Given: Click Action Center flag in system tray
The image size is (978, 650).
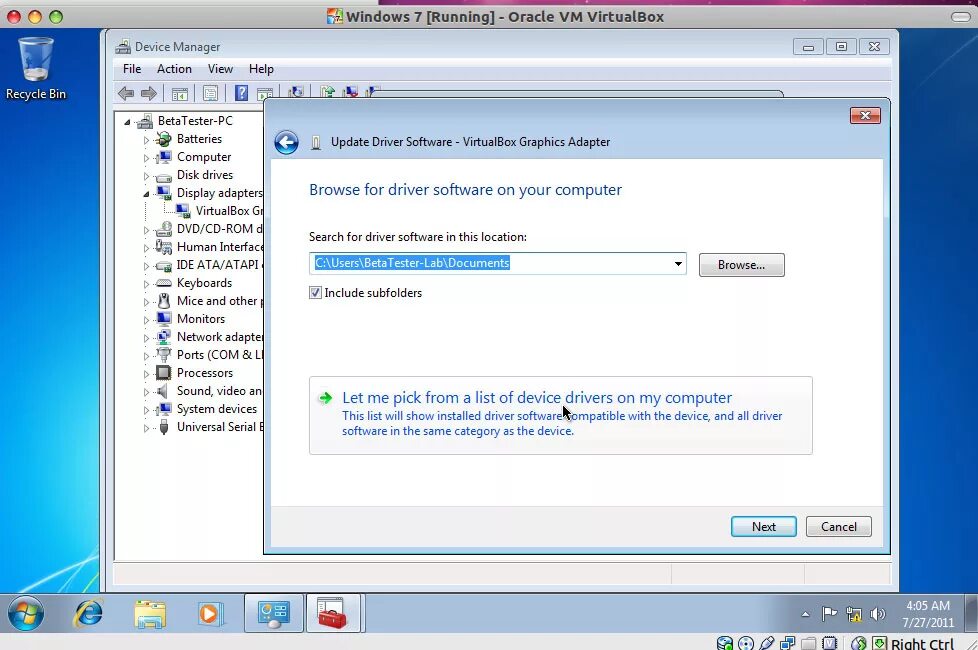Looking at the screenshot, I should pos(829,614).
